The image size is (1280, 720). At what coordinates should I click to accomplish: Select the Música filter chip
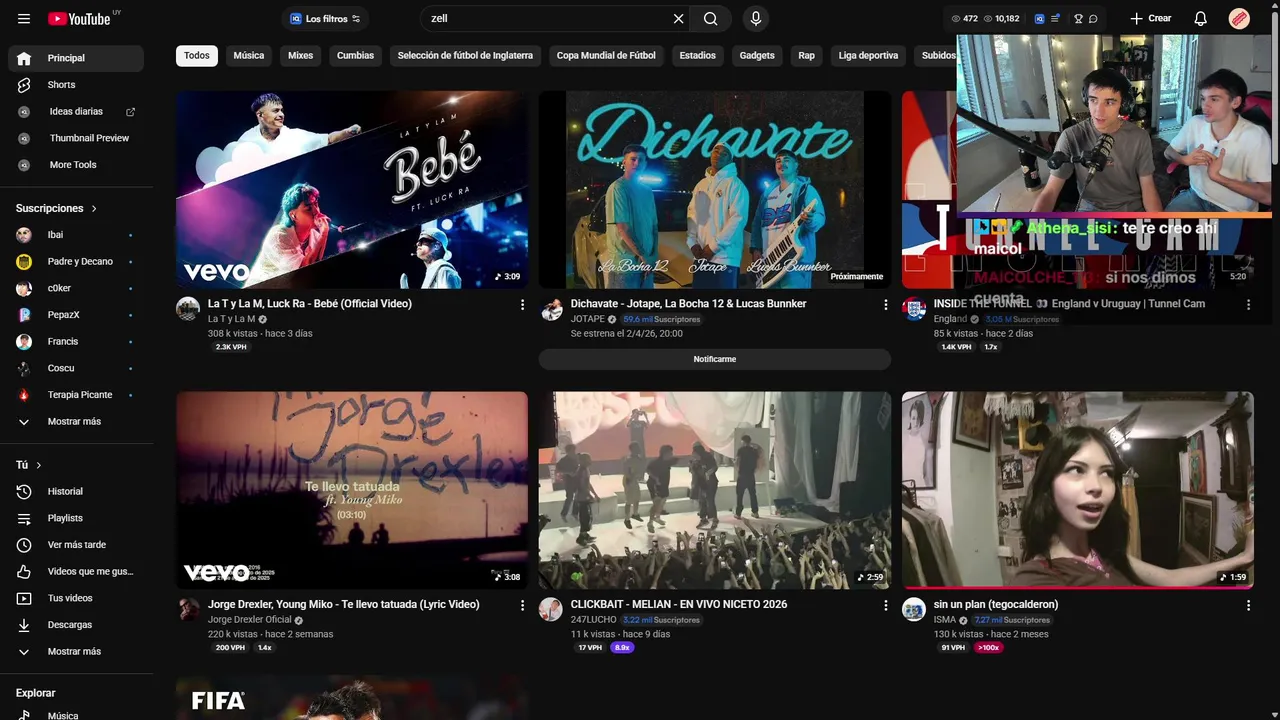coord(249,56)
